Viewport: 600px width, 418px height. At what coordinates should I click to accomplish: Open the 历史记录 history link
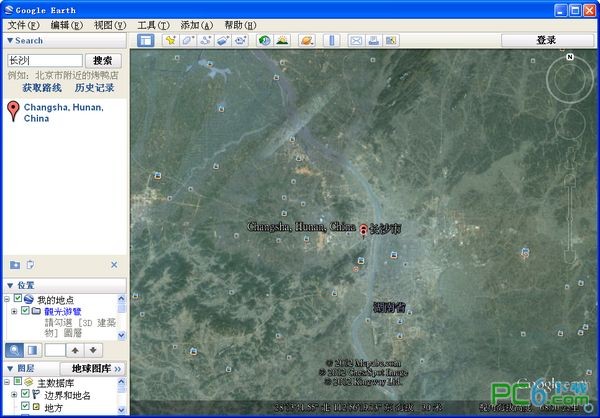click(95, 88)
